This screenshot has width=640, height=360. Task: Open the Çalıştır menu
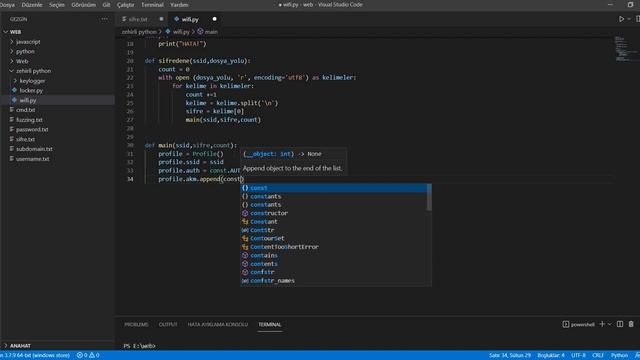pyautogui.click(x=126, y=5)
